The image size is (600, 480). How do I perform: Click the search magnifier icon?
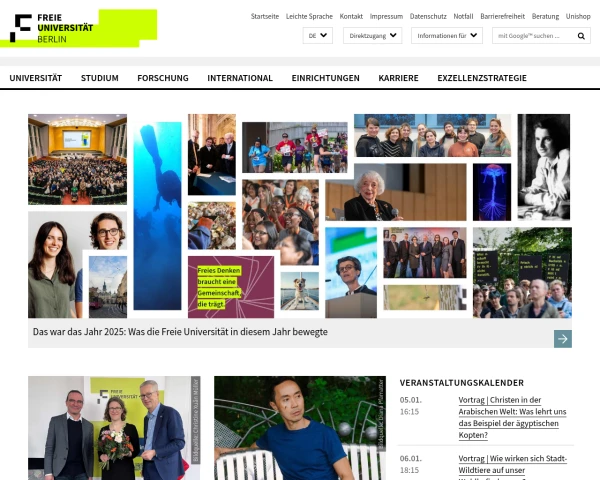(x=581, y=36)
